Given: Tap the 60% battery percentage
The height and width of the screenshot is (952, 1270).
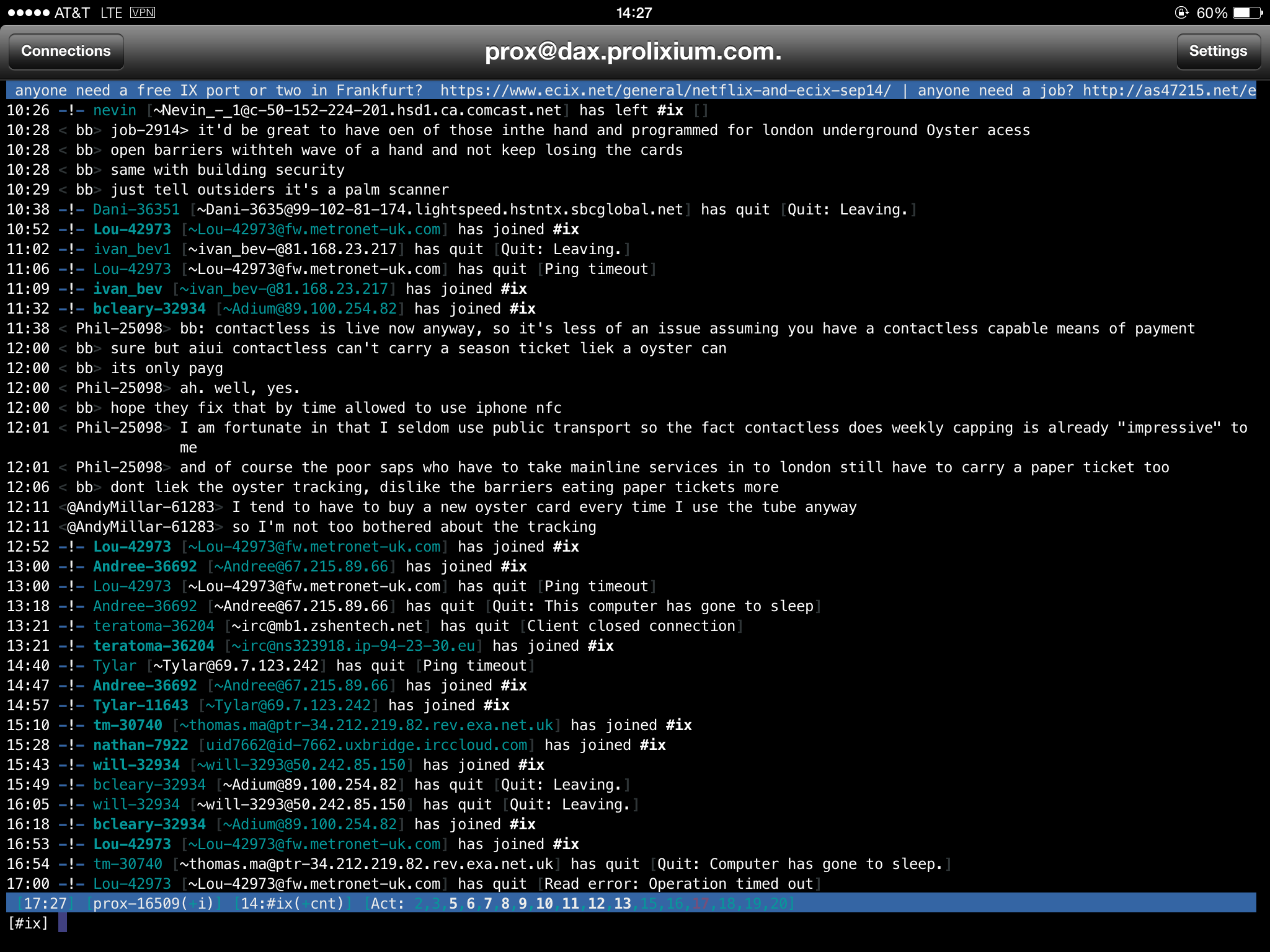Looking at the screenshot, I should coord(1212,12).
